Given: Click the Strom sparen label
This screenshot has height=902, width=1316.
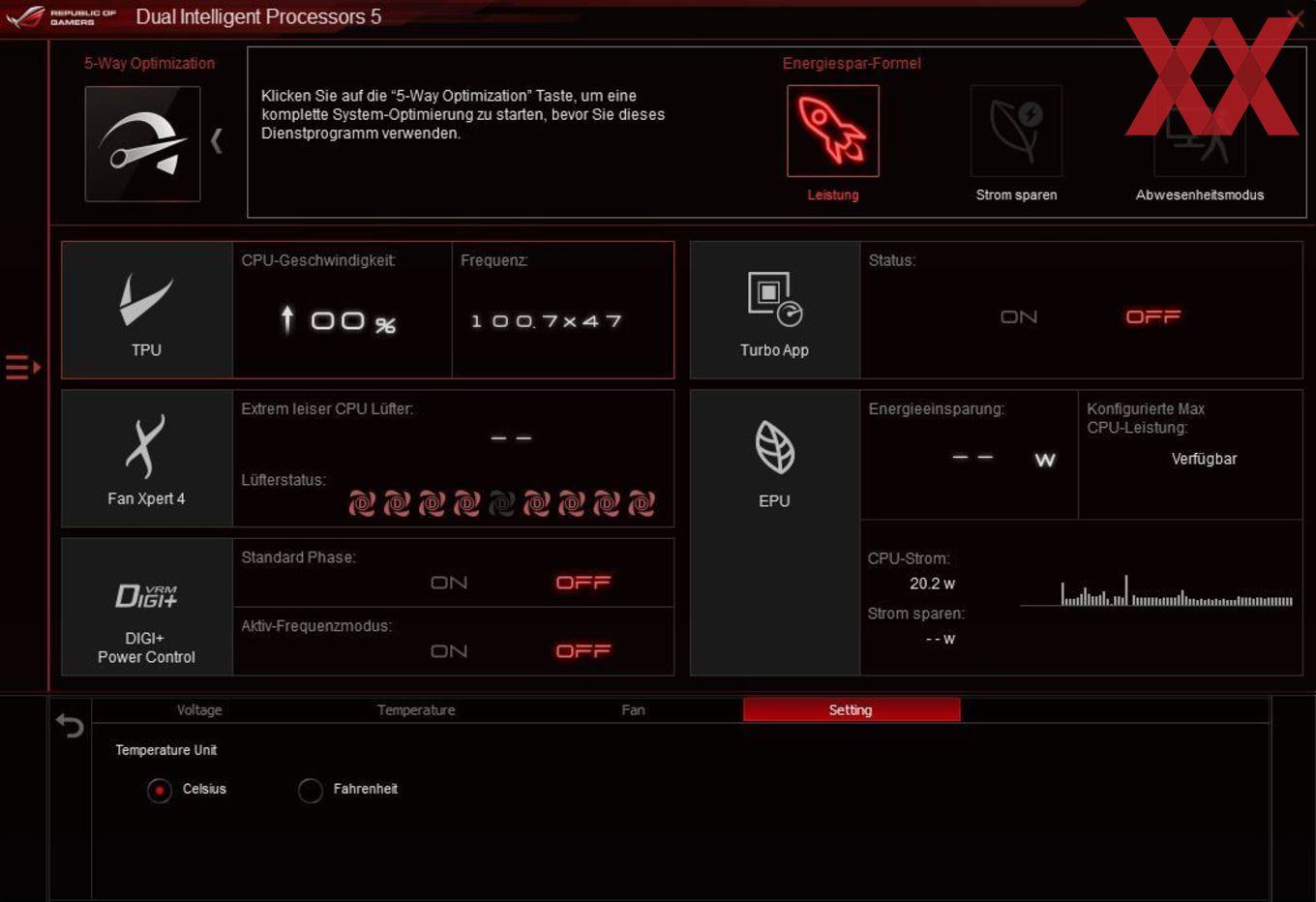Looking at the screenshot, I should [x=1016, y=195].
